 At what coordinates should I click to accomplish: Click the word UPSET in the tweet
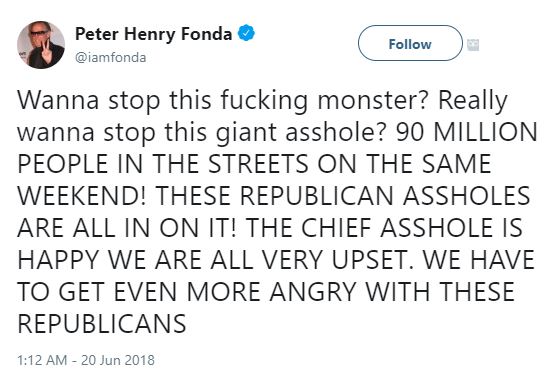click(x=373, y=260)
